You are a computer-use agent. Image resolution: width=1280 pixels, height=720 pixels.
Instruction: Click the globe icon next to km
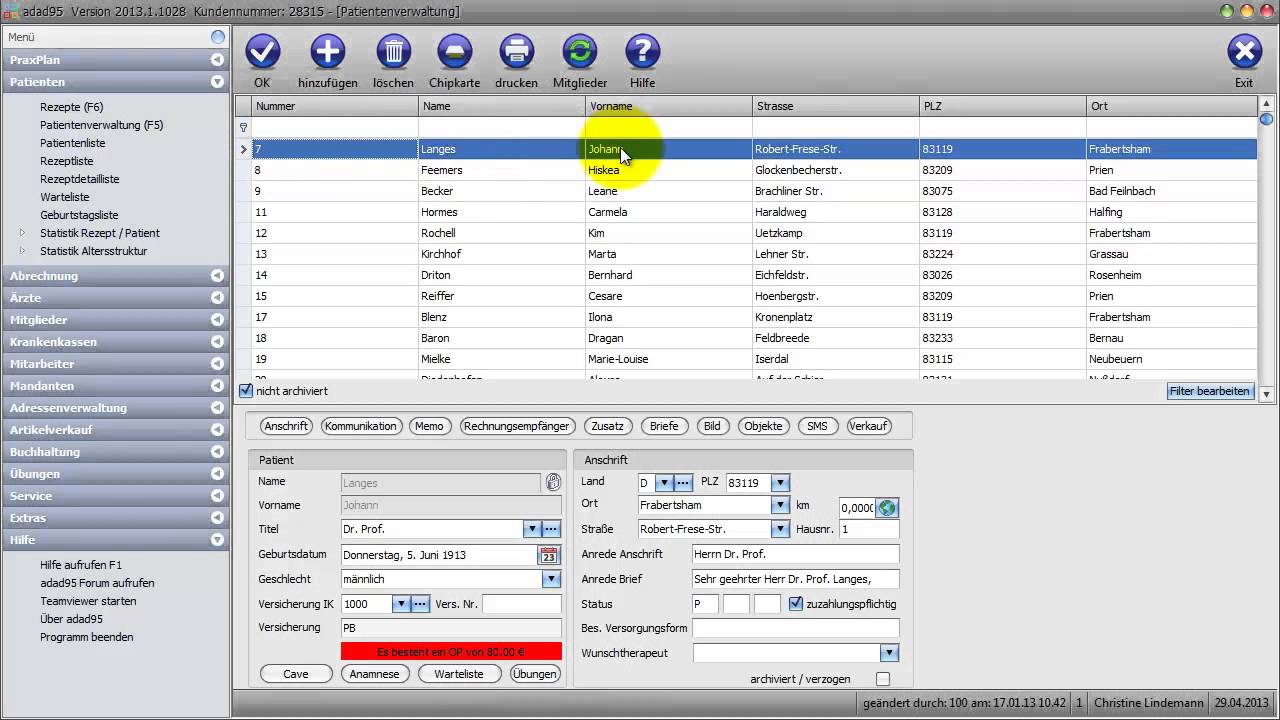(x=887, y=507)
